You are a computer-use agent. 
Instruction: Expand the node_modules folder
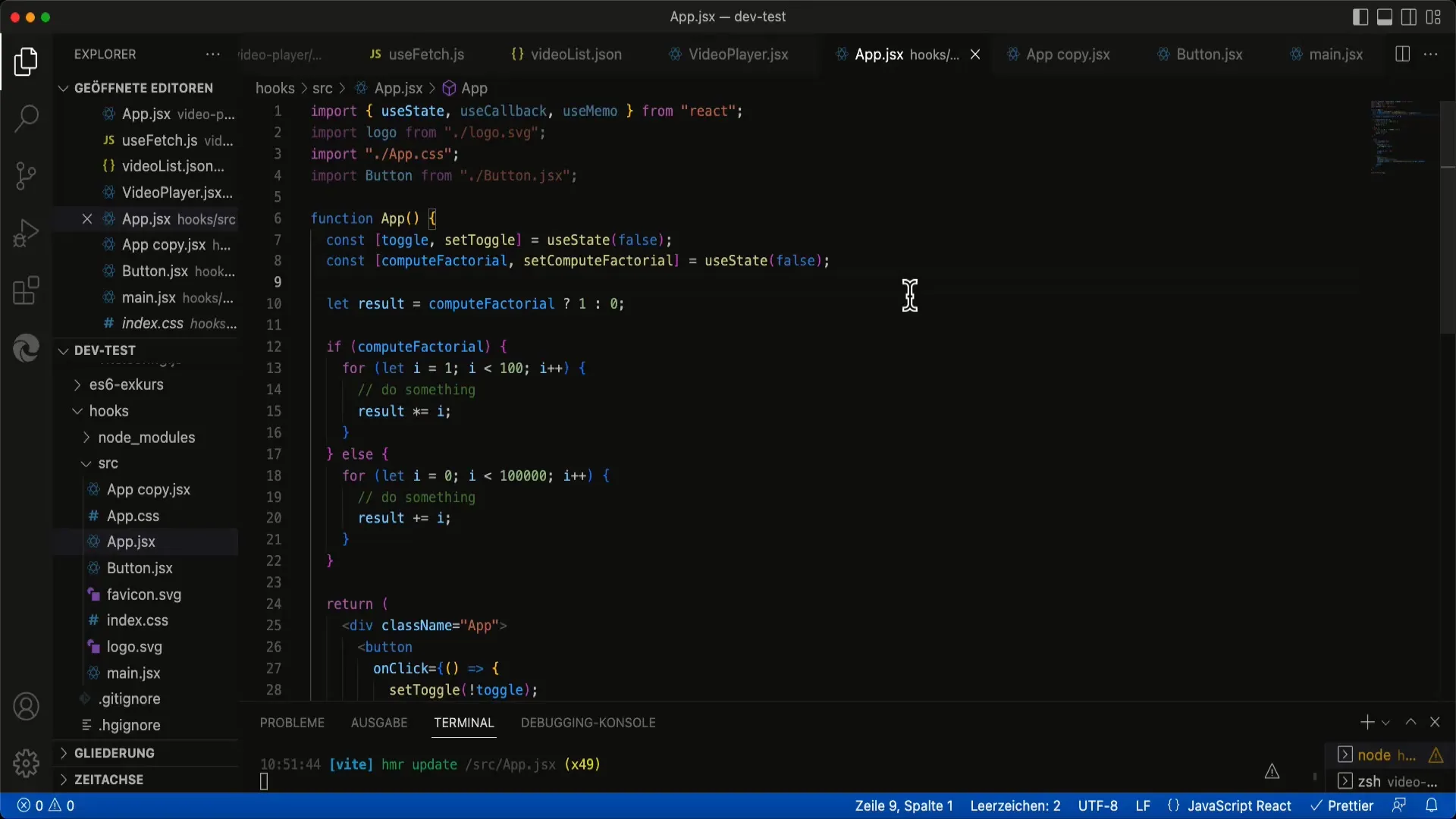click(146, 438)
